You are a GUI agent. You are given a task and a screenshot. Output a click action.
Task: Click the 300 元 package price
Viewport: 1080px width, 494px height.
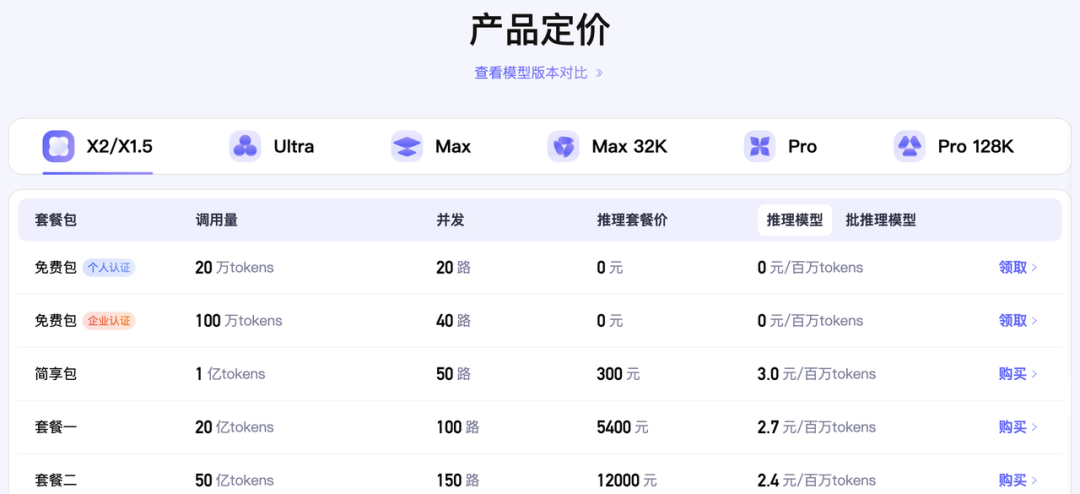coord(619,374)
